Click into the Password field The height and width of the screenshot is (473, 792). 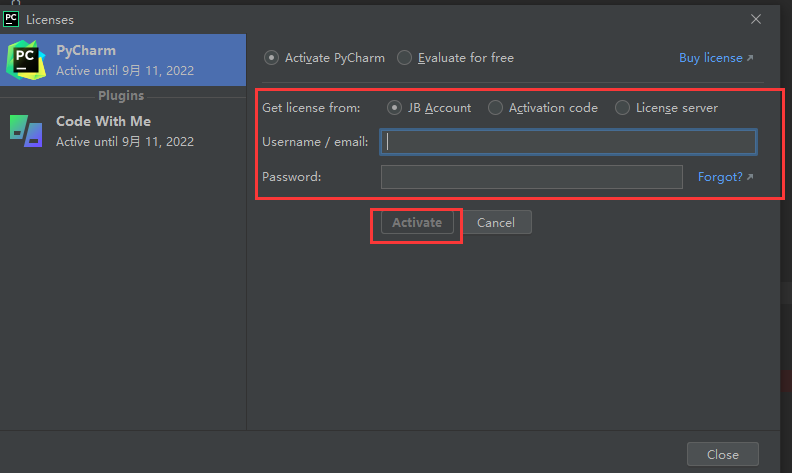(x=531, y=177)
